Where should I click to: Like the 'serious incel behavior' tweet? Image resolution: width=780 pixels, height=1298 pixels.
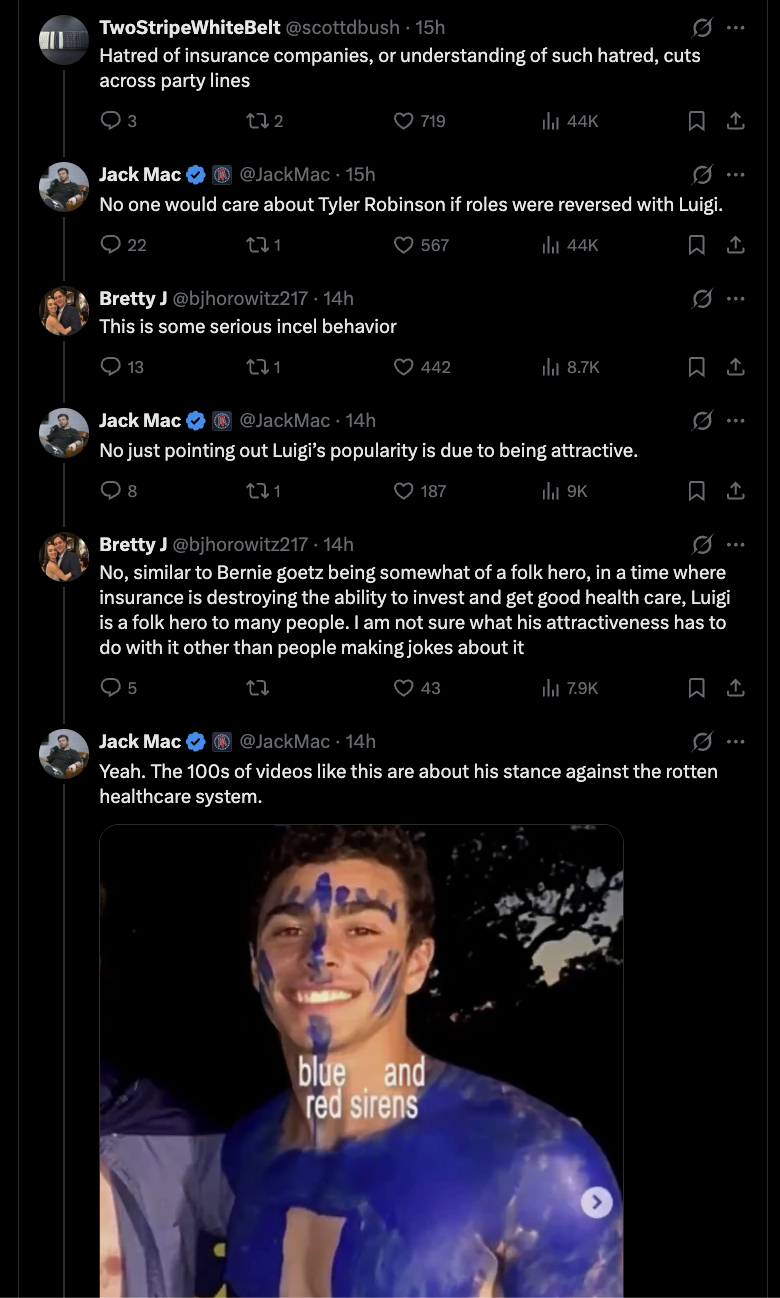[x=404, y=368]
